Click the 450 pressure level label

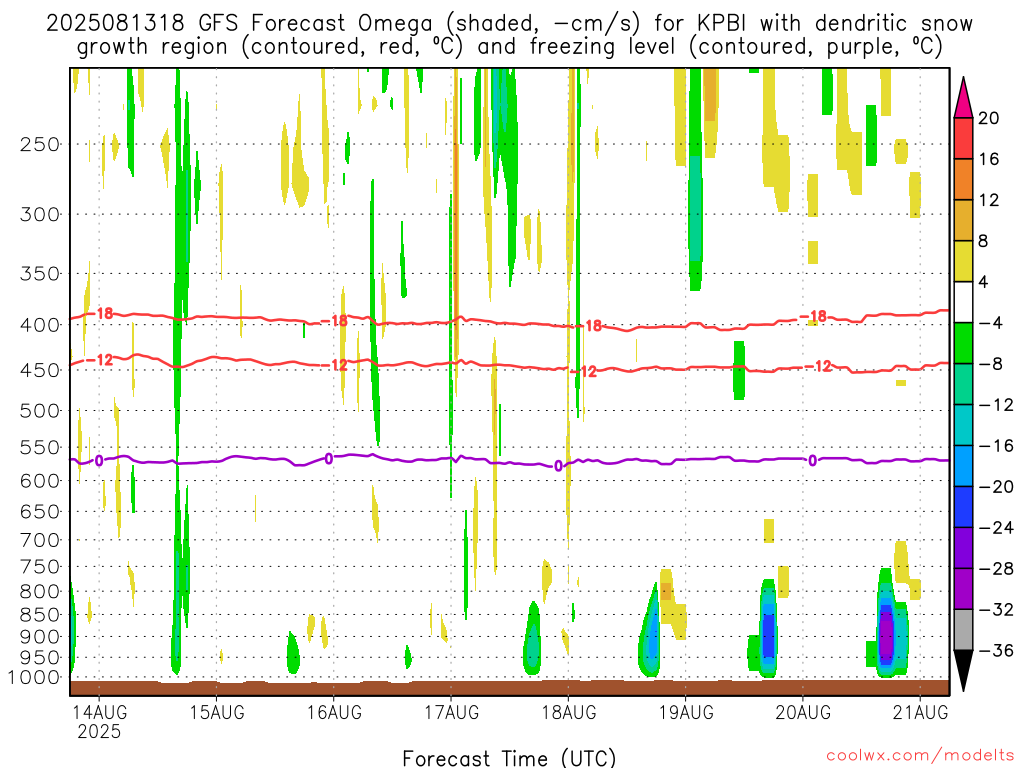pos(40,370)
